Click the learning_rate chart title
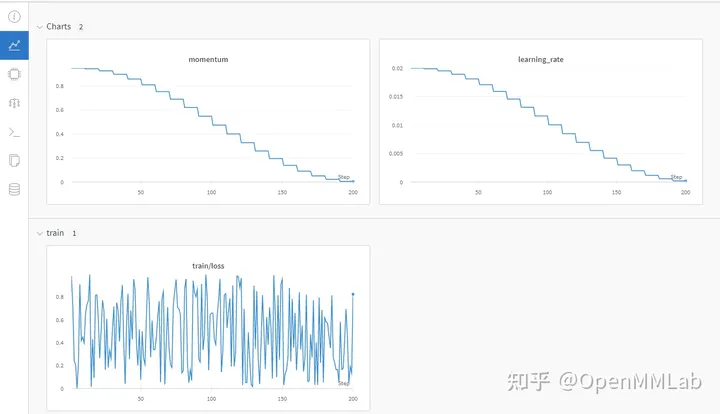 [x=540, y=60]
